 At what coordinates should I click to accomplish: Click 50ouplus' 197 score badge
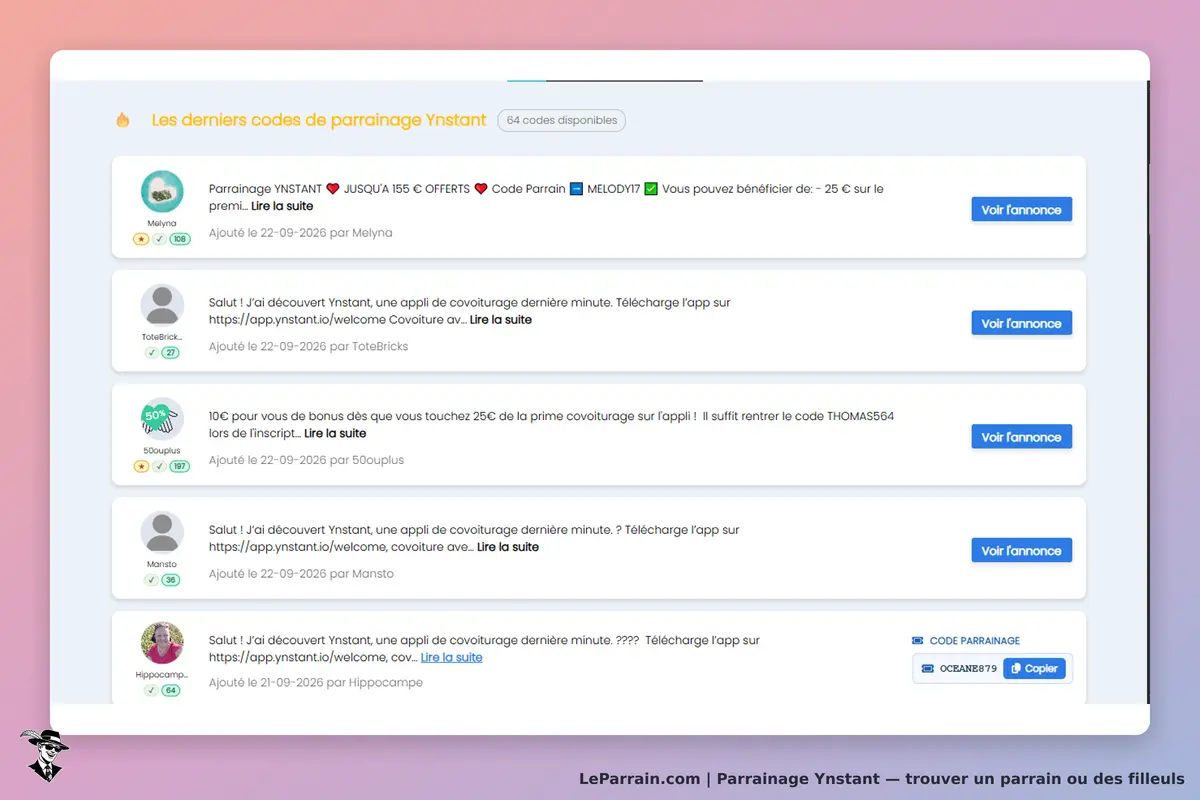pos(180,467)
